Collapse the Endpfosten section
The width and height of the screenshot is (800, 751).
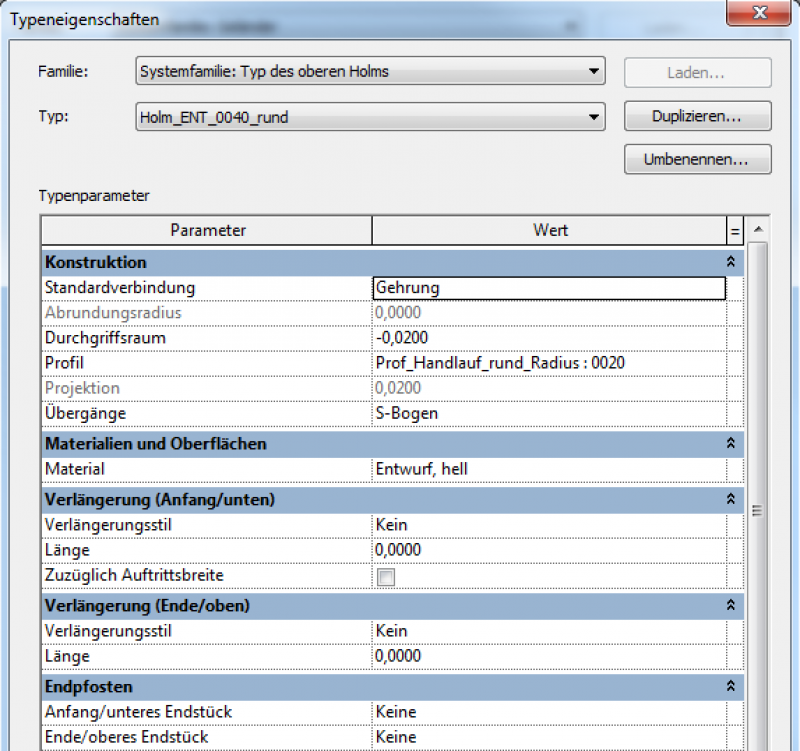coord(731,687)
